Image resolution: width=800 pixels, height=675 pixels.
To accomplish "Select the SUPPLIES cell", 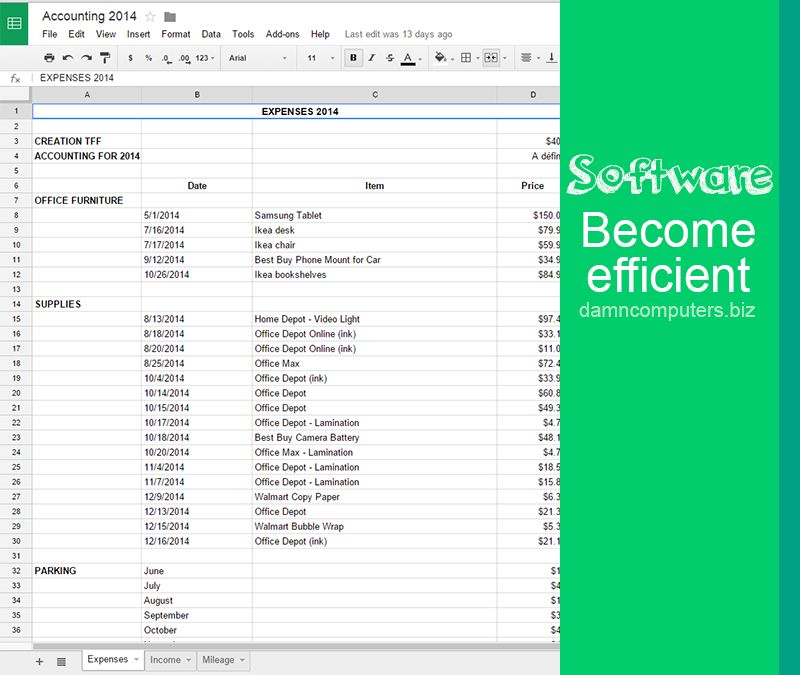I will (87, 304).
